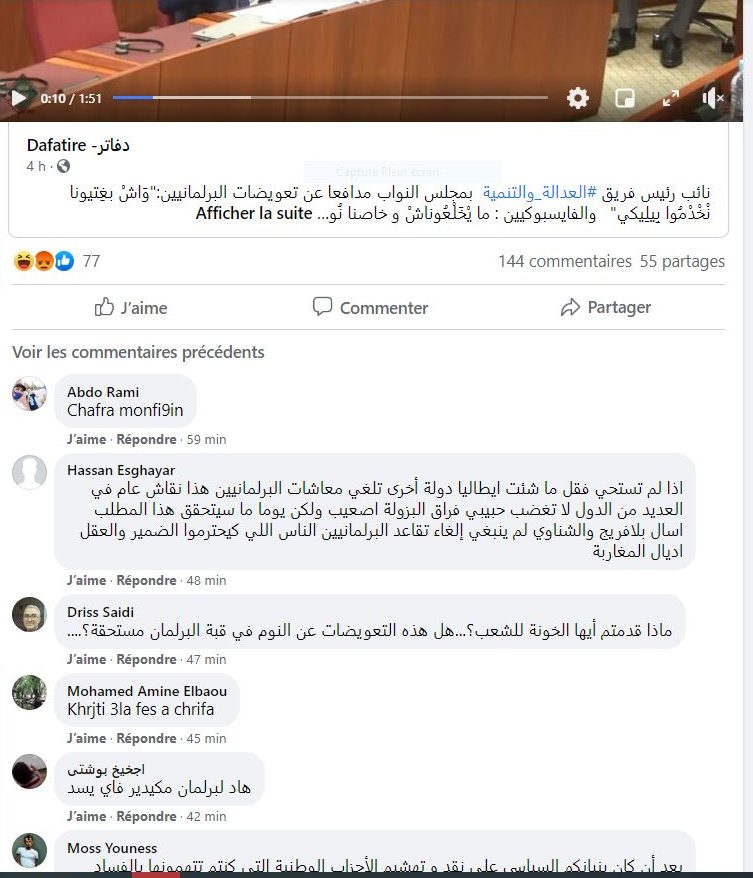Unmute the video speaker icon
This screenshot has height=878, width=753.
[x=713, y=99]
